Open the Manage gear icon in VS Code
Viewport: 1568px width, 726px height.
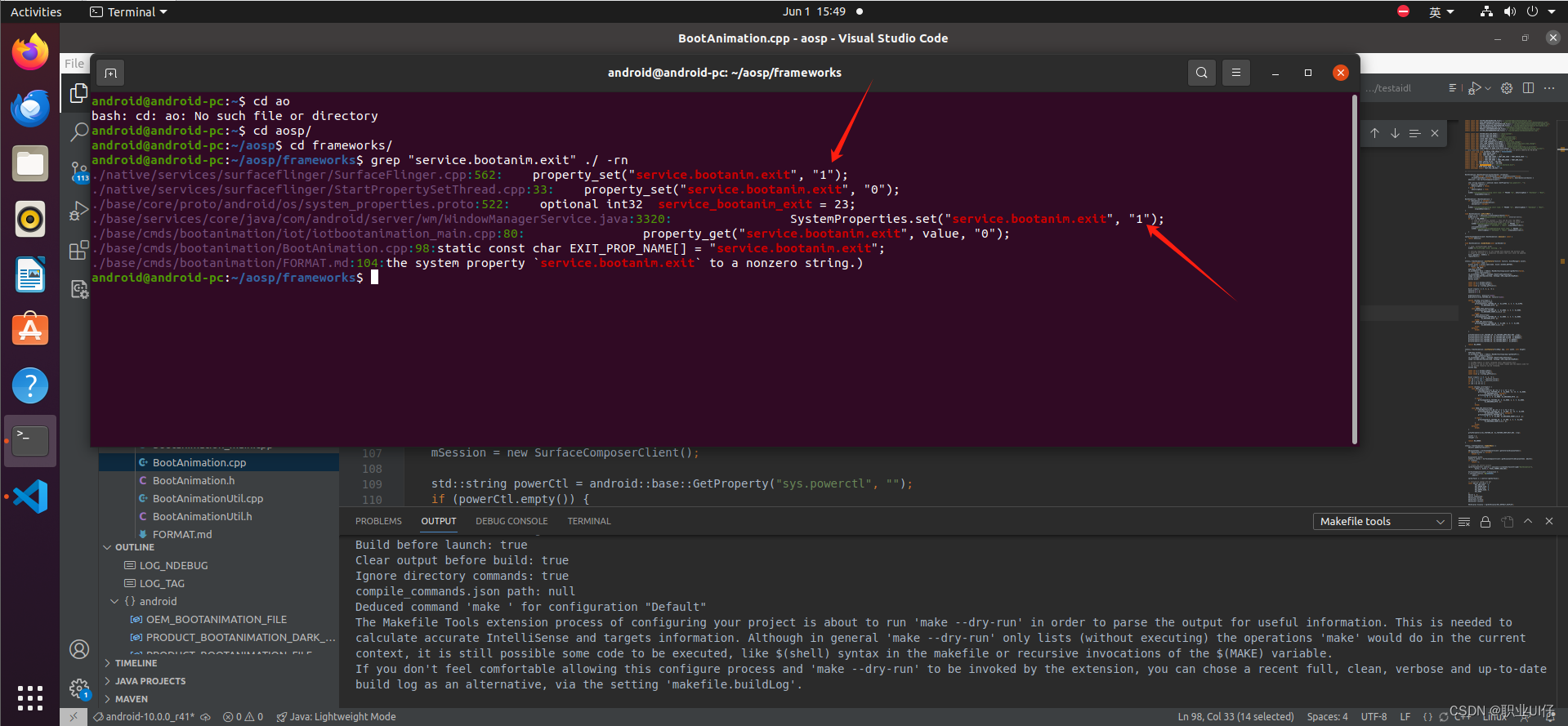[79, 688]
